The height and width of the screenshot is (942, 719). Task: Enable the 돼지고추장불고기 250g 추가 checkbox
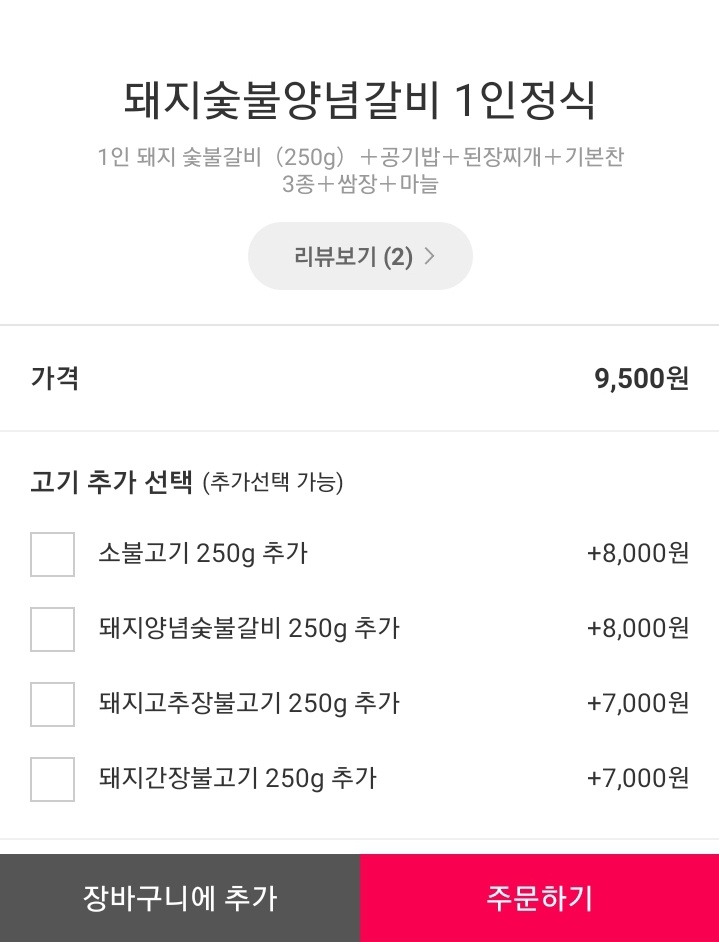tap(52, 704)
